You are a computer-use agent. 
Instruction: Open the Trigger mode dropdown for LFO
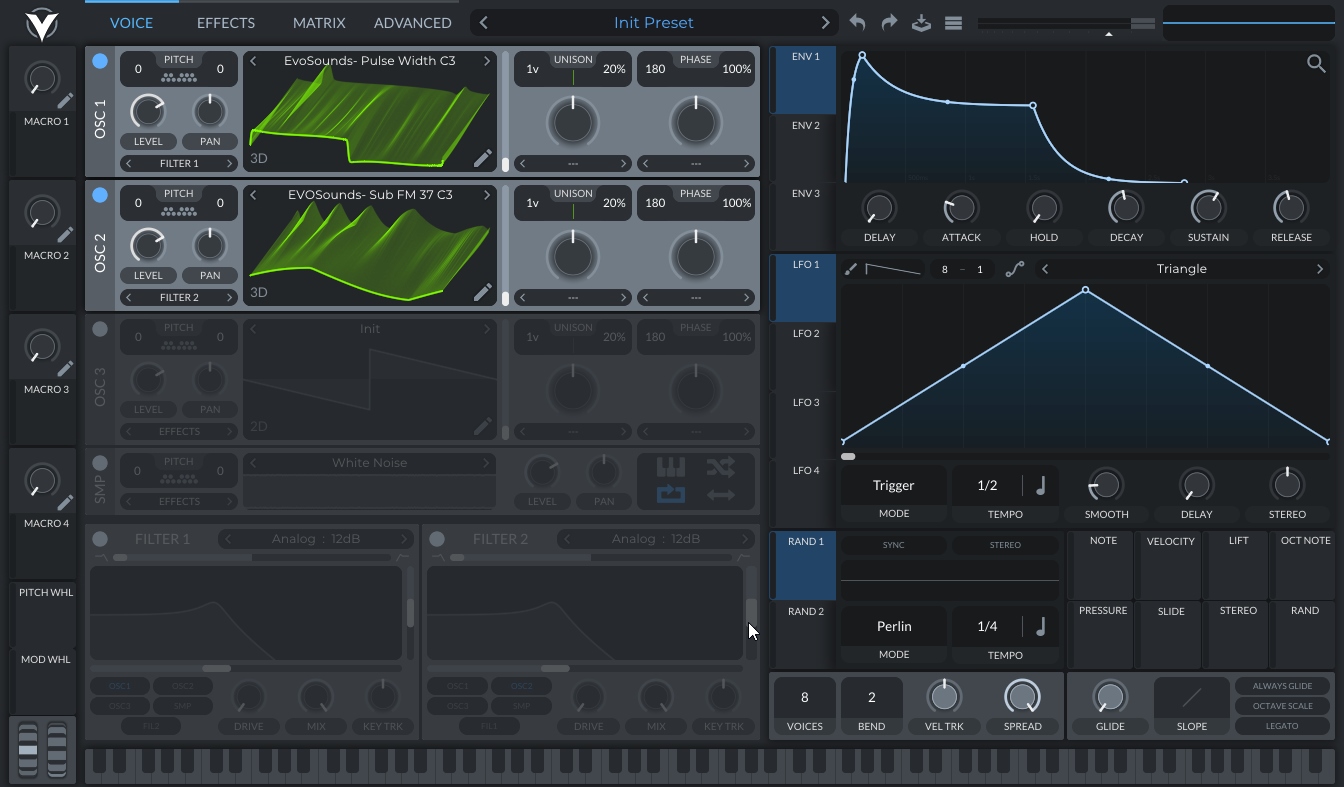(893, 485)
